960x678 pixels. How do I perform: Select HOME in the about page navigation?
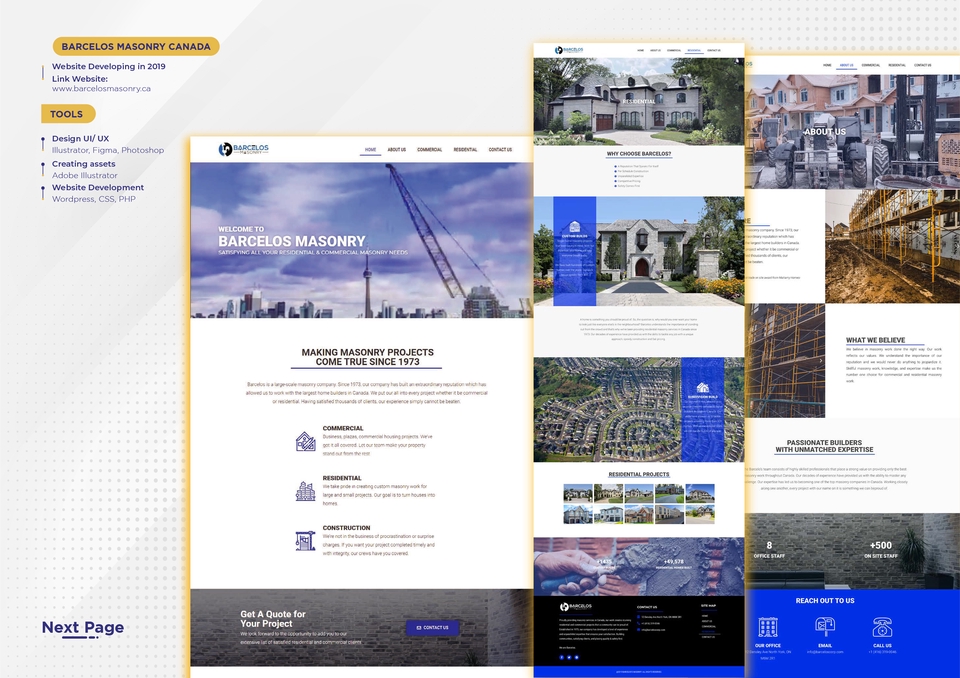tap(827, 65)
